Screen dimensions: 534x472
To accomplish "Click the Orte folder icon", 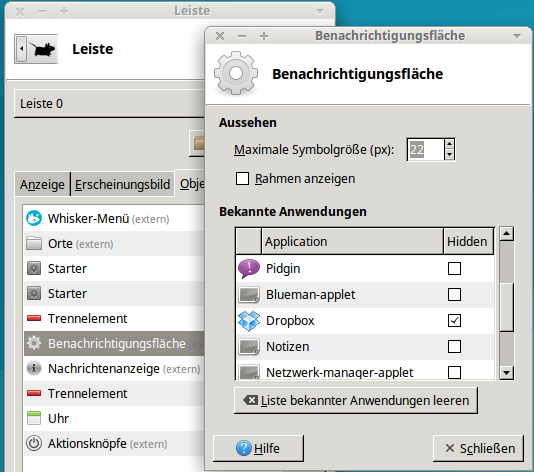I will pyautogui.click(x=34, y=243).
